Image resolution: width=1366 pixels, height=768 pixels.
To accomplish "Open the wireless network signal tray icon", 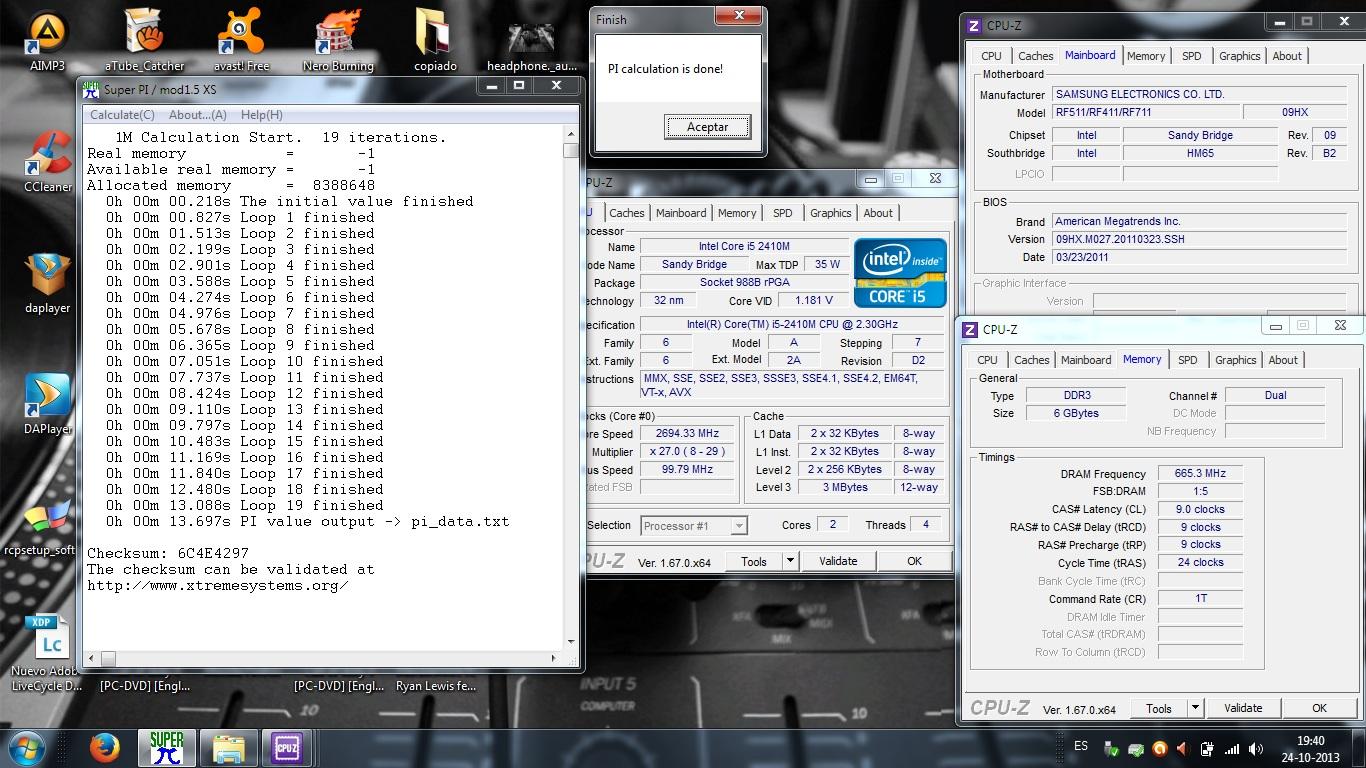I will click(x=1232, y=749).
